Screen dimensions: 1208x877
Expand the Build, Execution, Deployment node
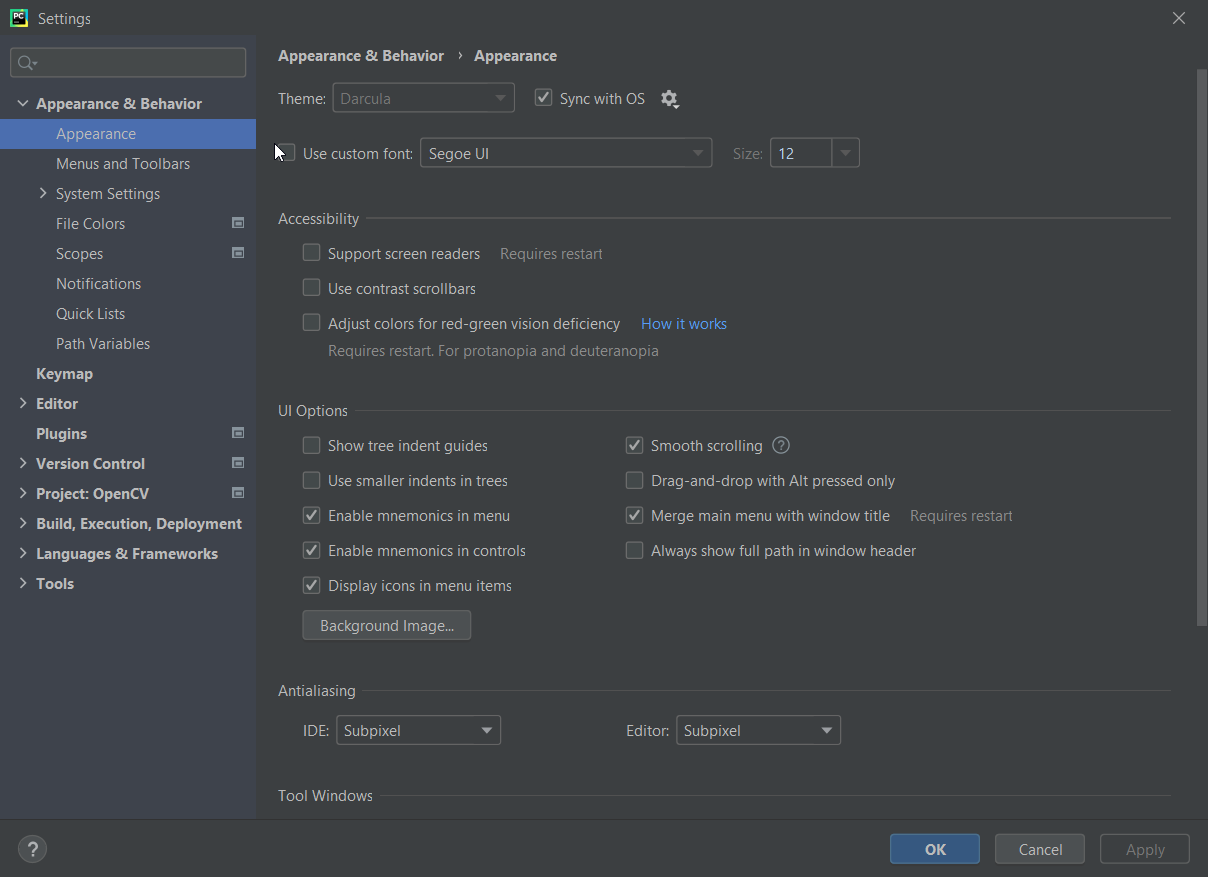click(23, 523)
